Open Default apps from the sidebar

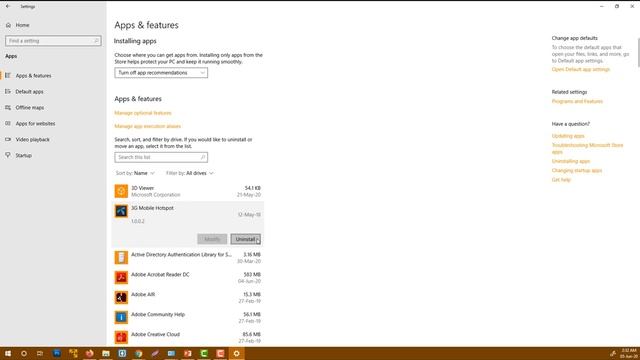pyautogui.click(x=29, y=91)
